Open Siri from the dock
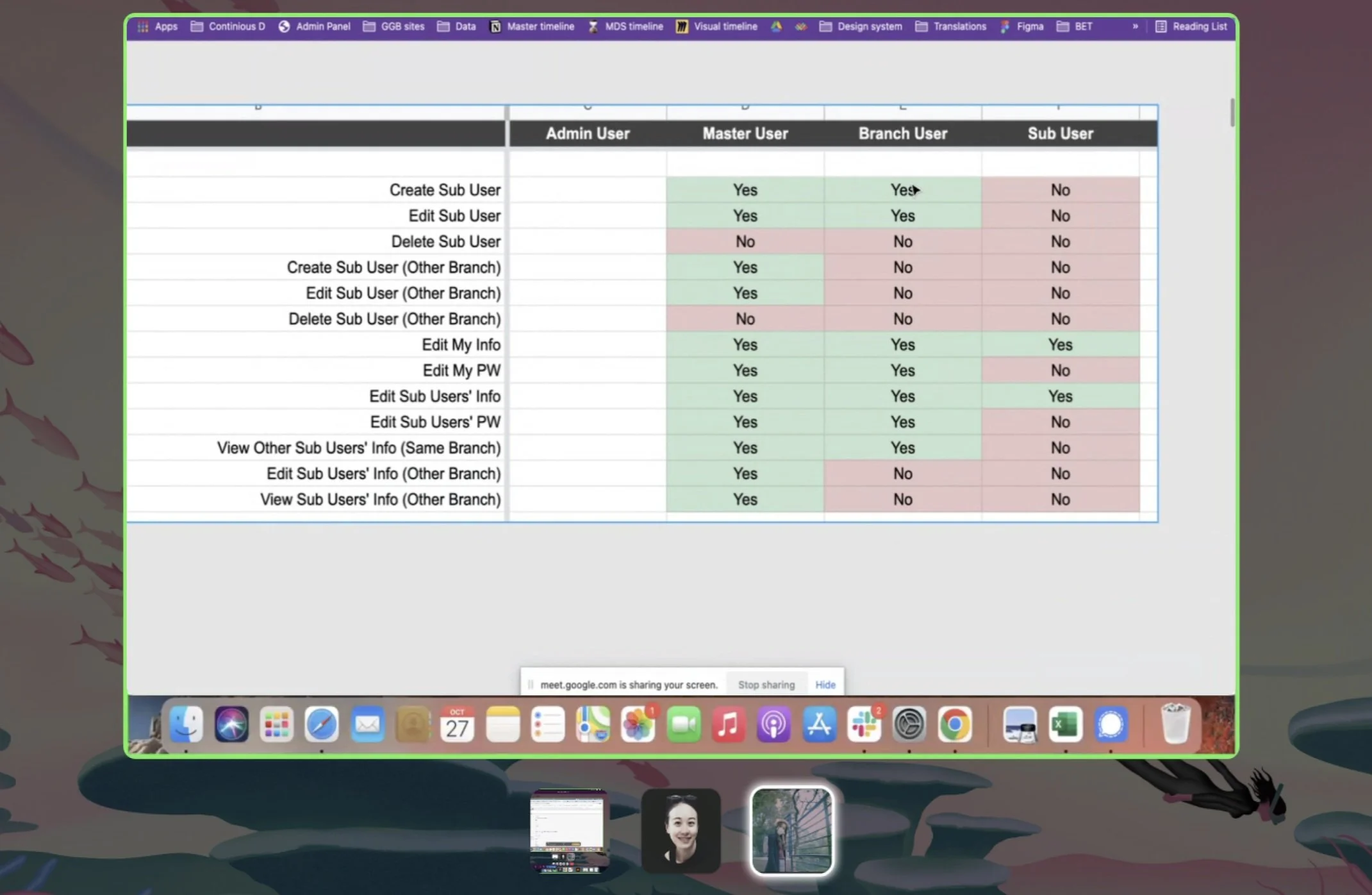The height and width of the screenshot is (895, 1372). click(231, 724)
